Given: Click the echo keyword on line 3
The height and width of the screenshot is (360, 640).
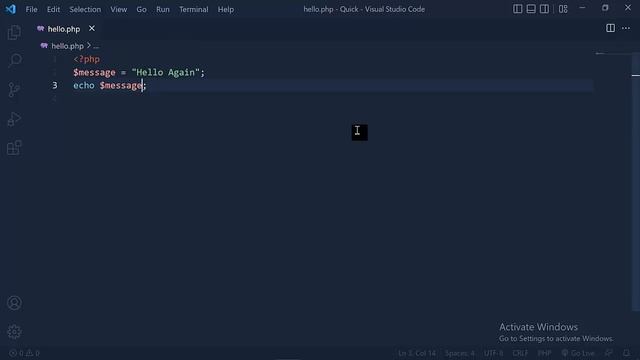Looking at the screenshot, I should 84,85.
